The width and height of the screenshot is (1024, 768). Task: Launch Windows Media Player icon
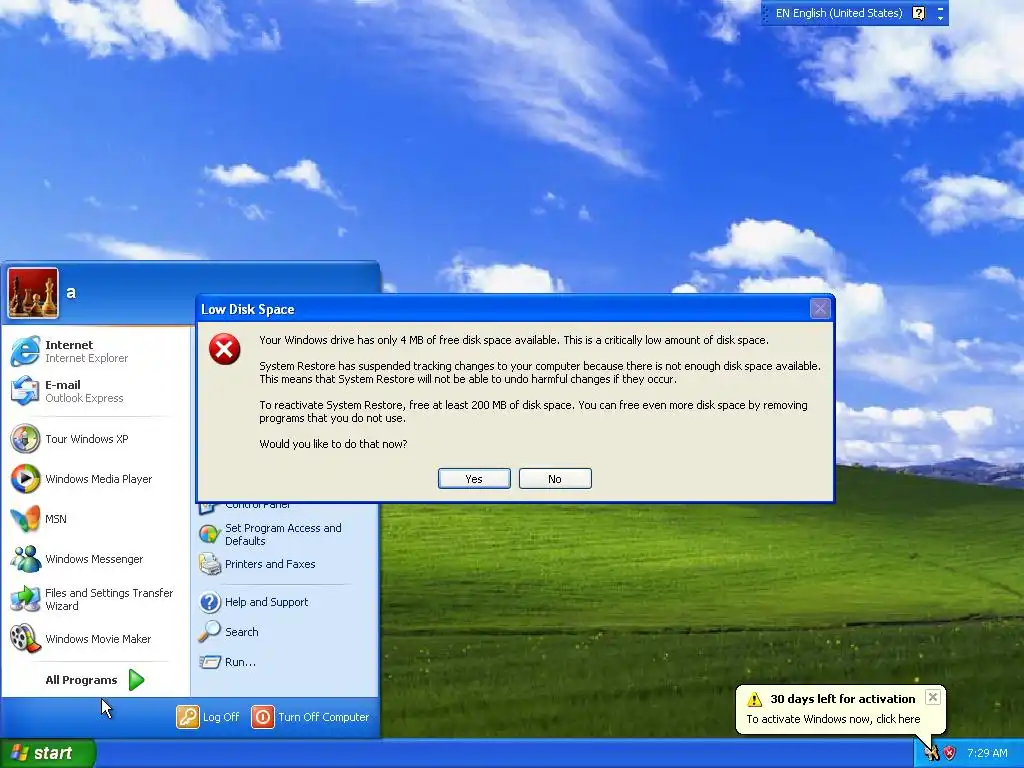pyautogui.click(x=25, y=479)
